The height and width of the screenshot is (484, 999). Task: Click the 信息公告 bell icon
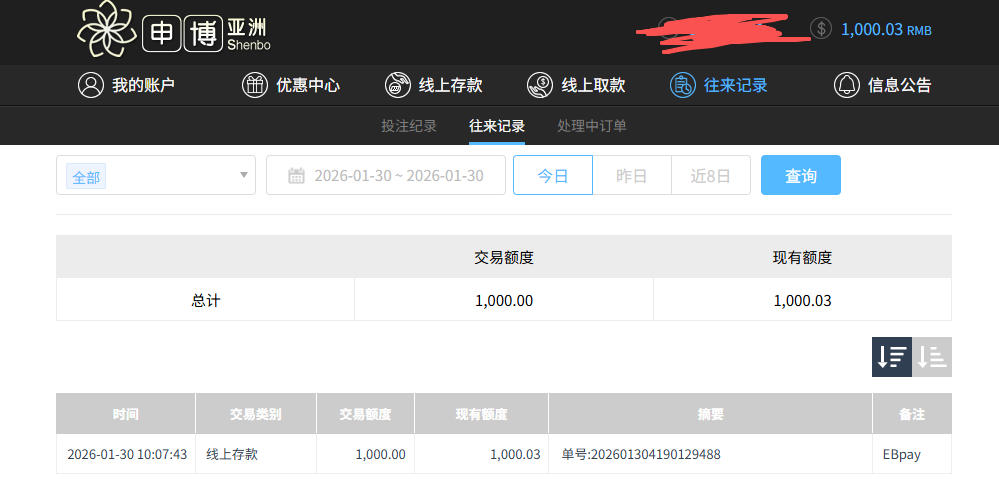click(x=847, y=85)
